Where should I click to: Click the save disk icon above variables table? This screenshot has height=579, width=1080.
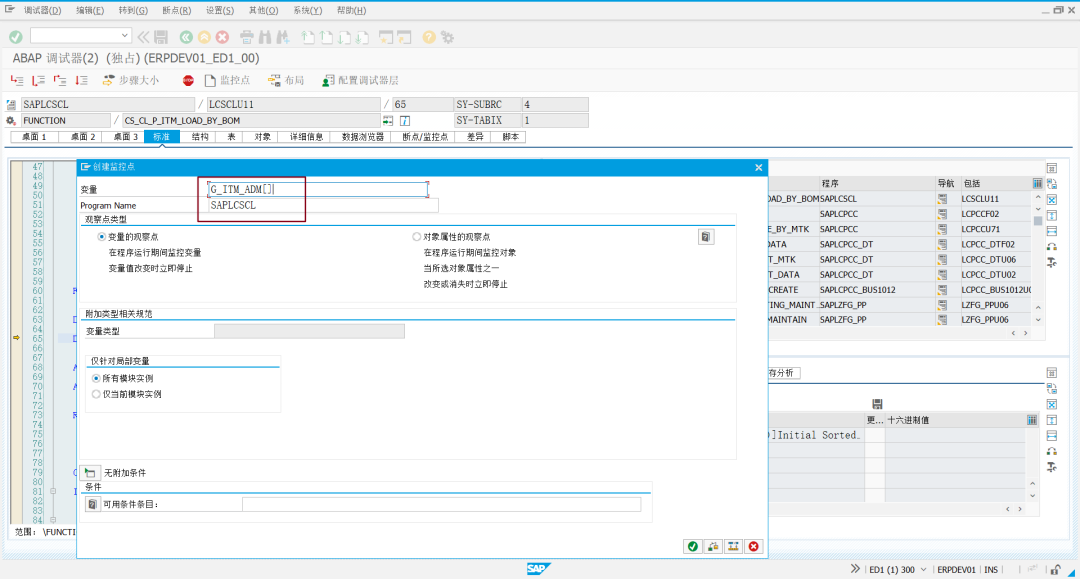coord(877,404)
